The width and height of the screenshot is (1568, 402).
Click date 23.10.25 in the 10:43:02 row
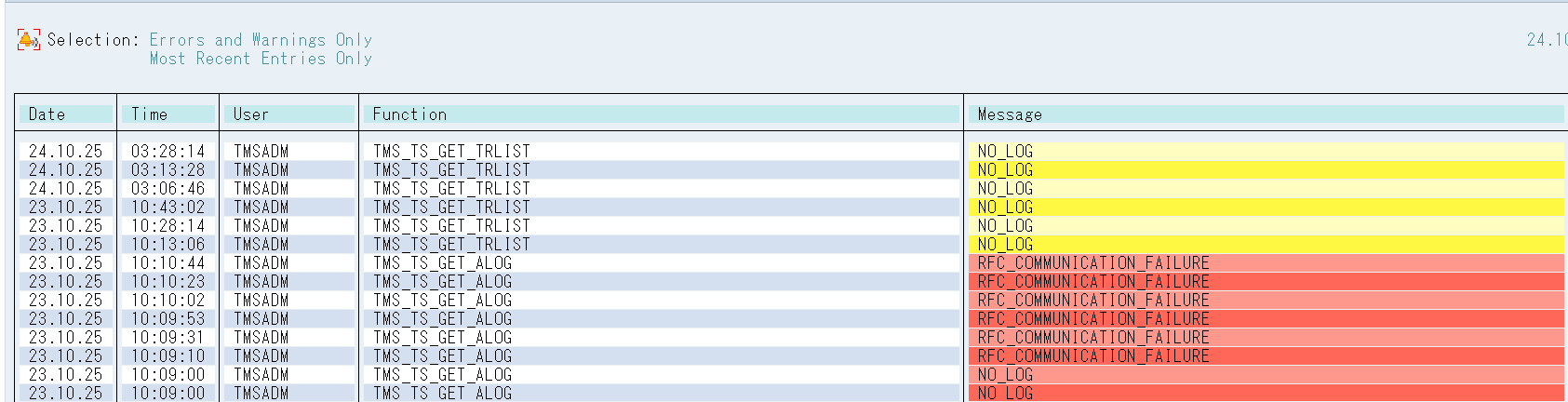65,207
